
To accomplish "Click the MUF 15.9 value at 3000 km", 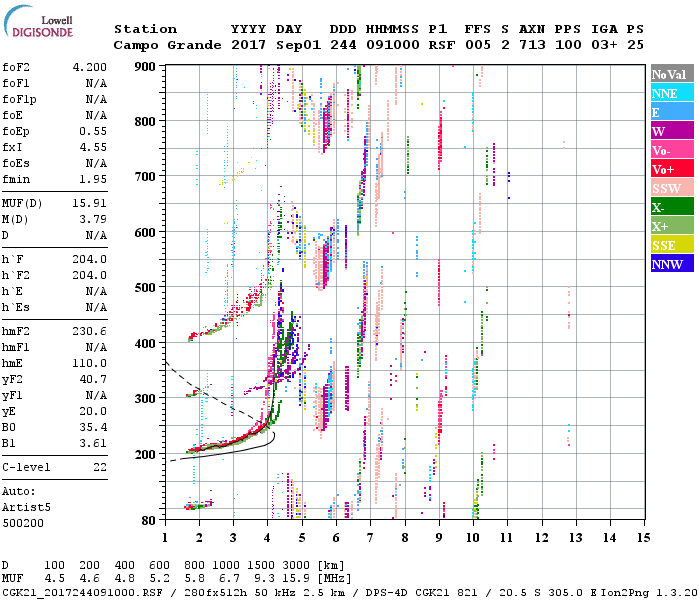I will [296, 579].
